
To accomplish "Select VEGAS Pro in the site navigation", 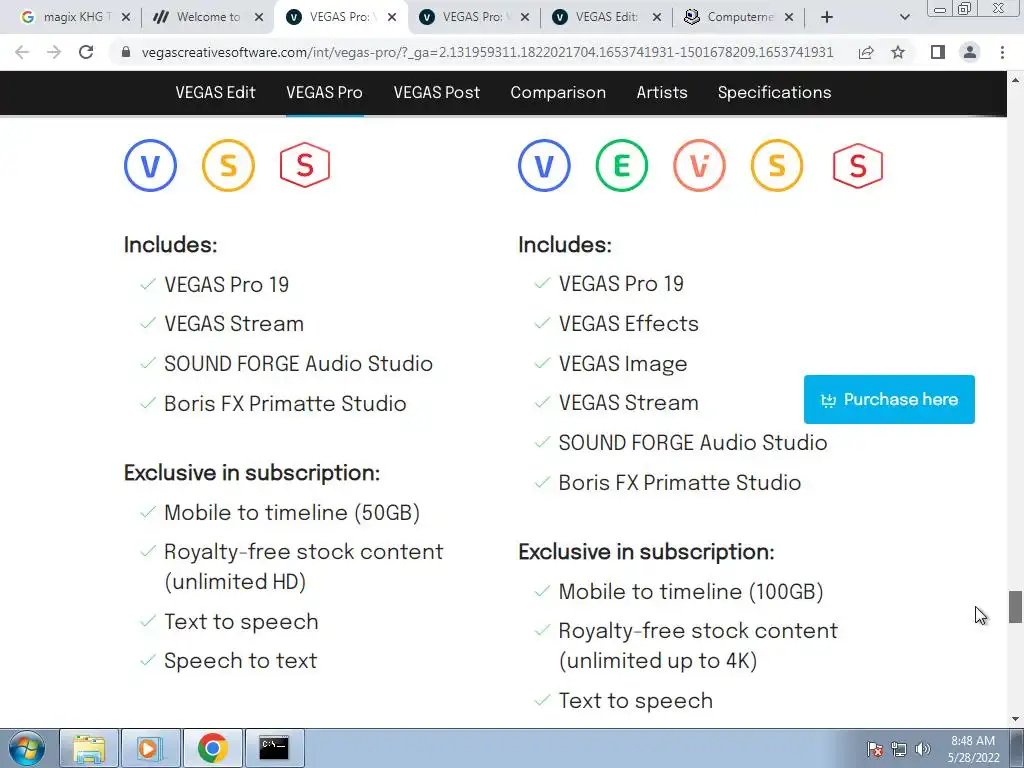I will click(x=325, y=93).
